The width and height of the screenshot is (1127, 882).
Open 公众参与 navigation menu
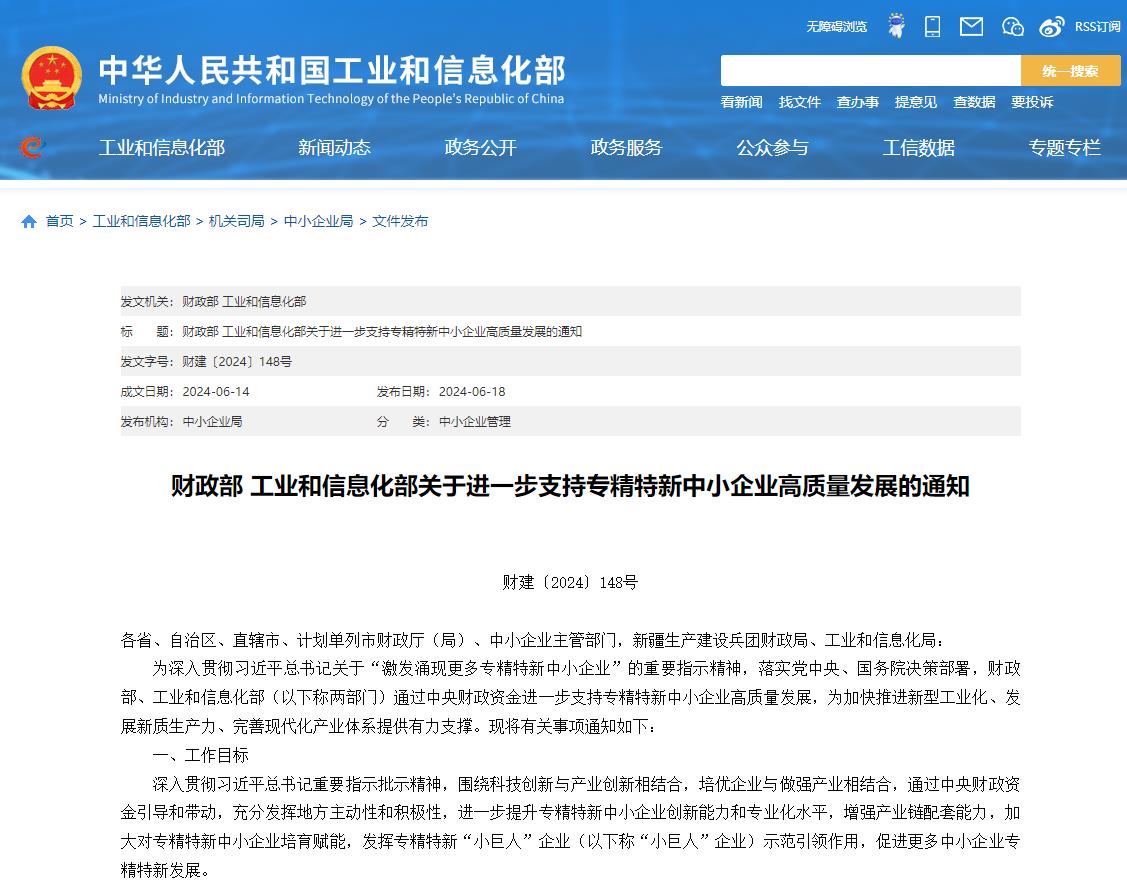[773, 147]
